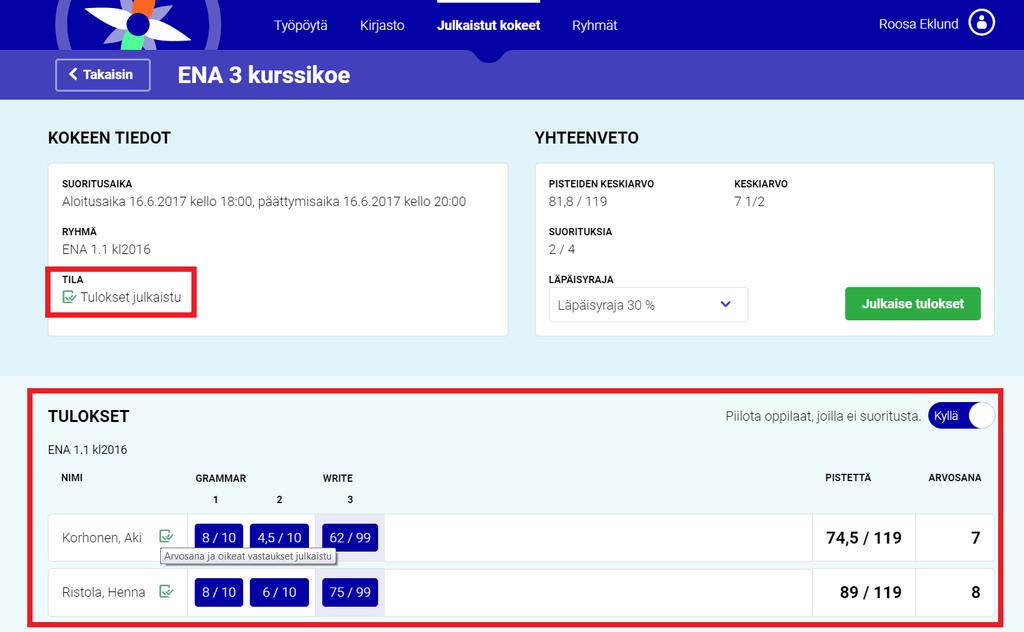
Task: Click group name ENA 1.1 kl2016 in Kokeen tiedot
Action: (x=106, y=249)
